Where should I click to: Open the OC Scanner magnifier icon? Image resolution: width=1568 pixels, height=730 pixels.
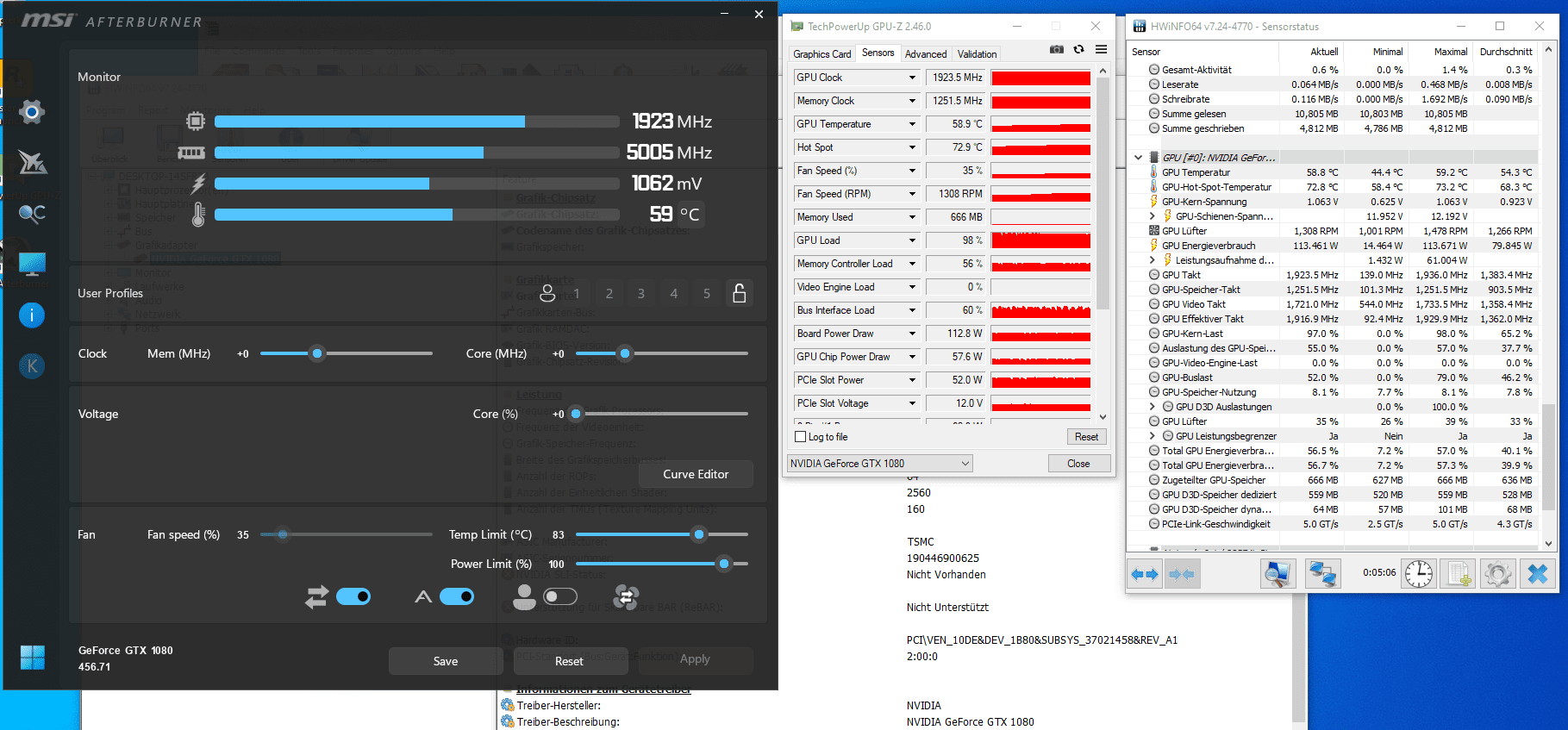(32, 213)
